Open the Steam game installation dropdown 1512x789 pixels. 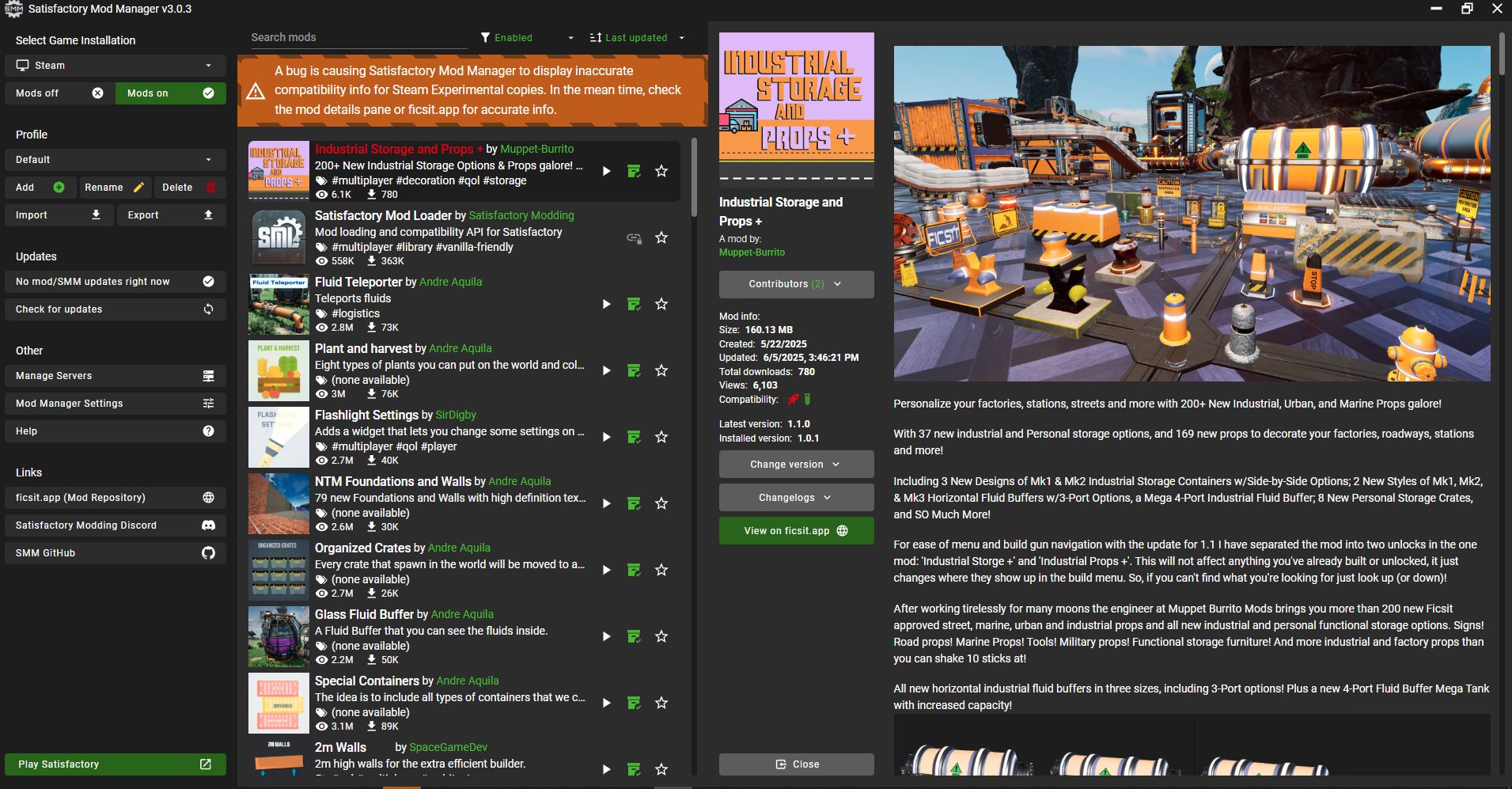(116, 66)
